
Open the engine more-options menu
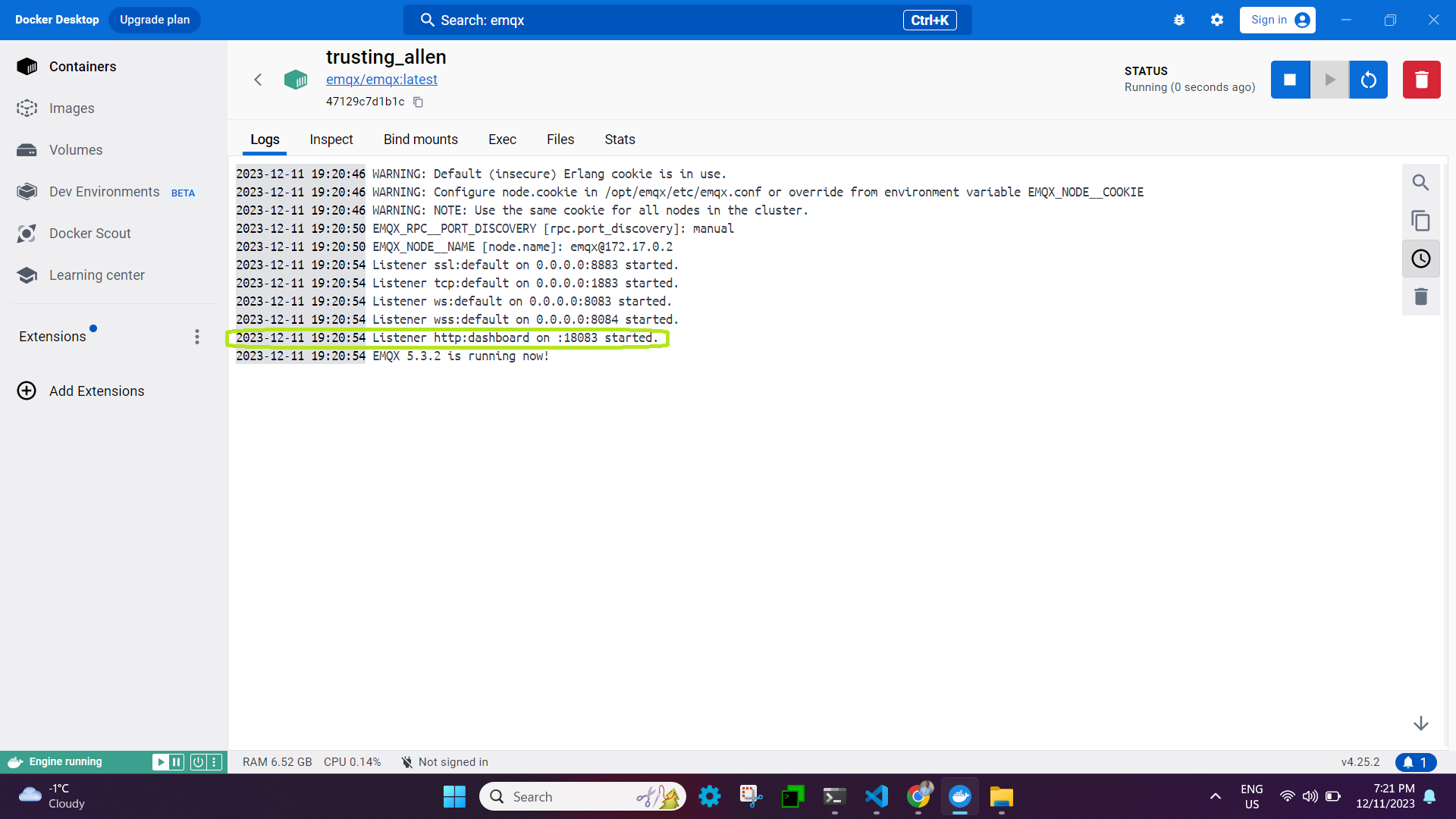pyautogui.click(x=215, y=762)
